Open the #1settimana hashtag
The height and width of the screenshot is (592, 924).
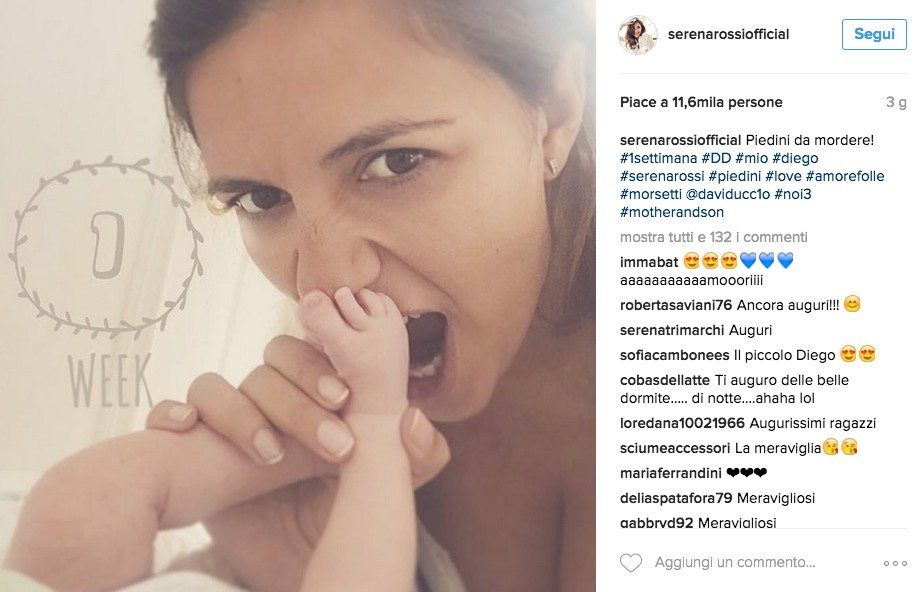[x=659, y=158]
